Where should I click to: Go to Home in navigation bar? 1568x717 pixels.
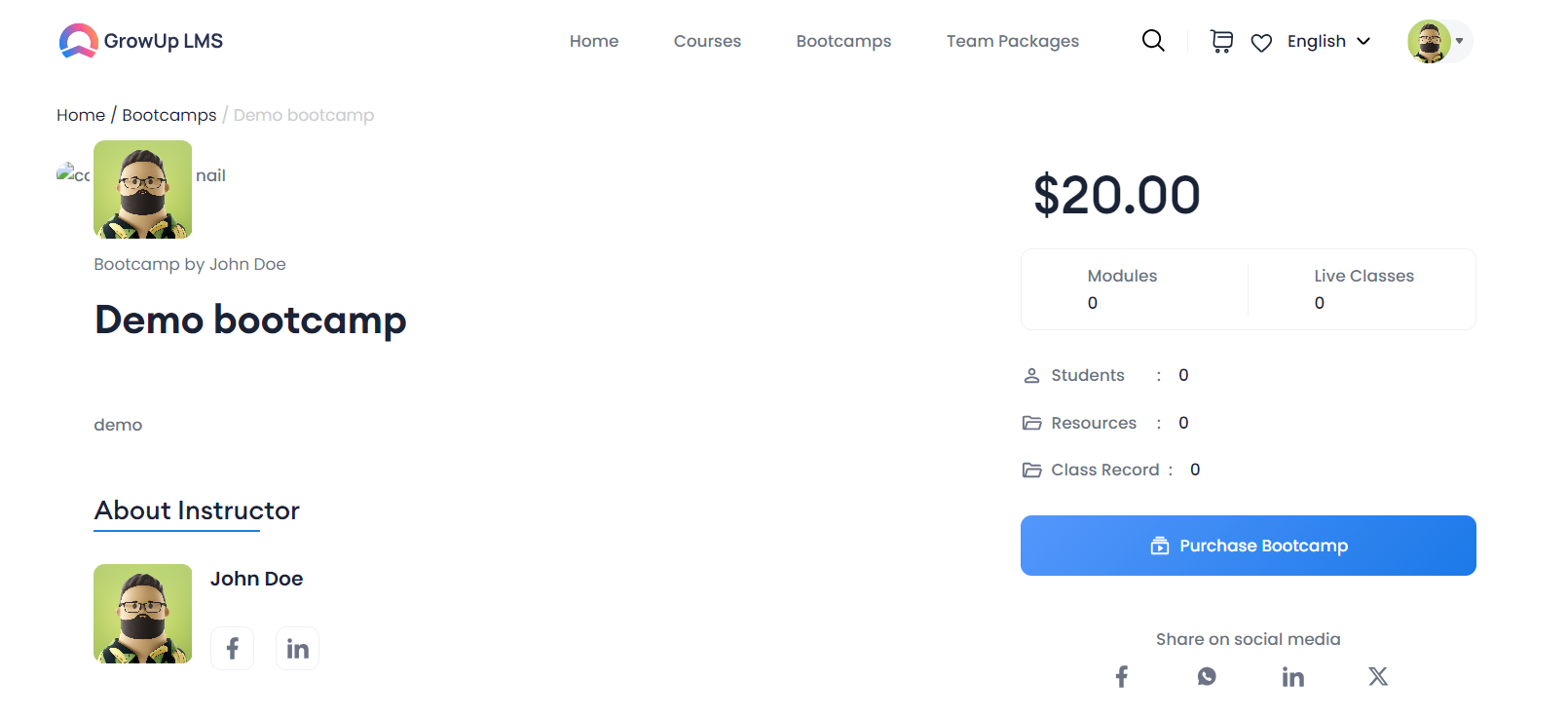pyautogui.click(x=594, y=41)
